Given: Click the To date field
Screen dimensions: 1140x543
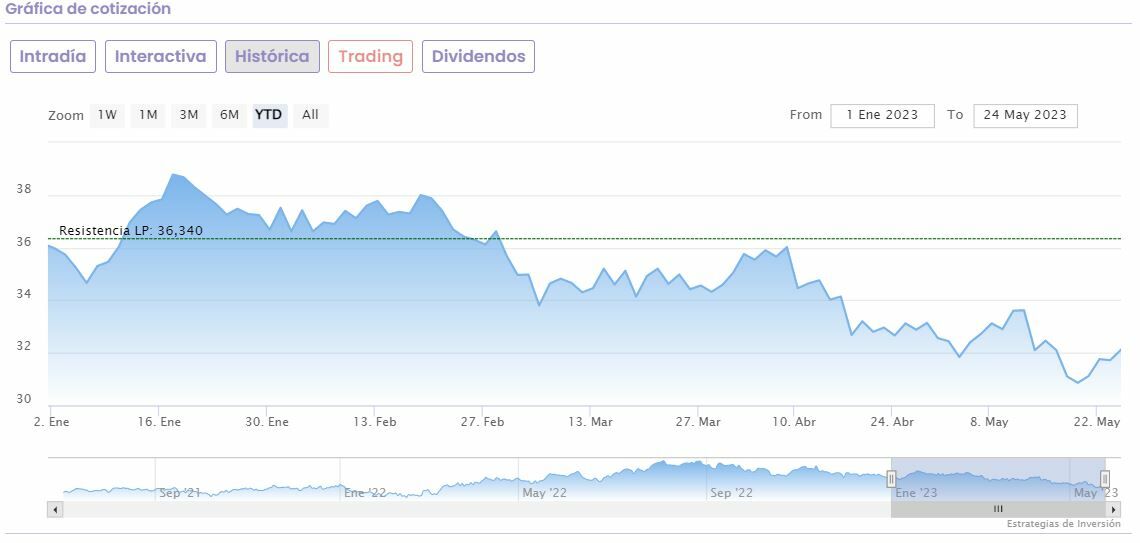Looking at the screenshot, I should 1025,115.
